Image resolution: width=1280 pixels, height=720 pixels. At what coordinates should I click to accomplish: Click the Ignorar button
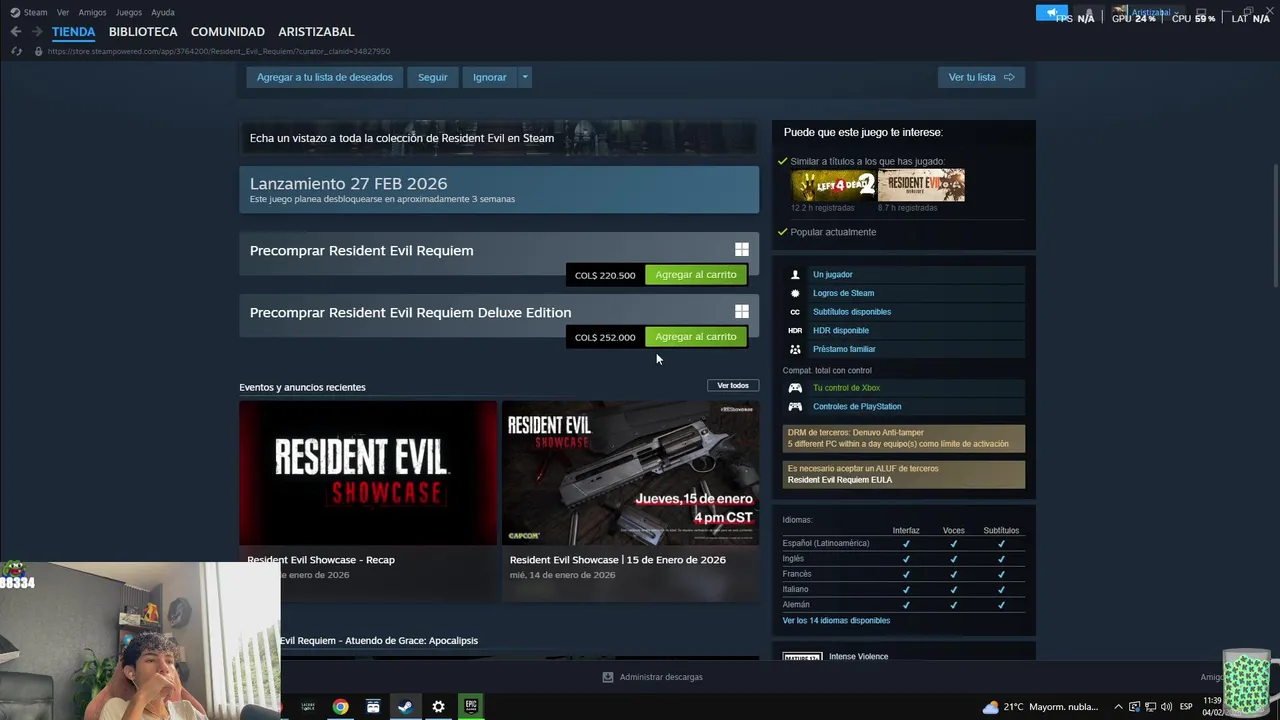point(489,77)
